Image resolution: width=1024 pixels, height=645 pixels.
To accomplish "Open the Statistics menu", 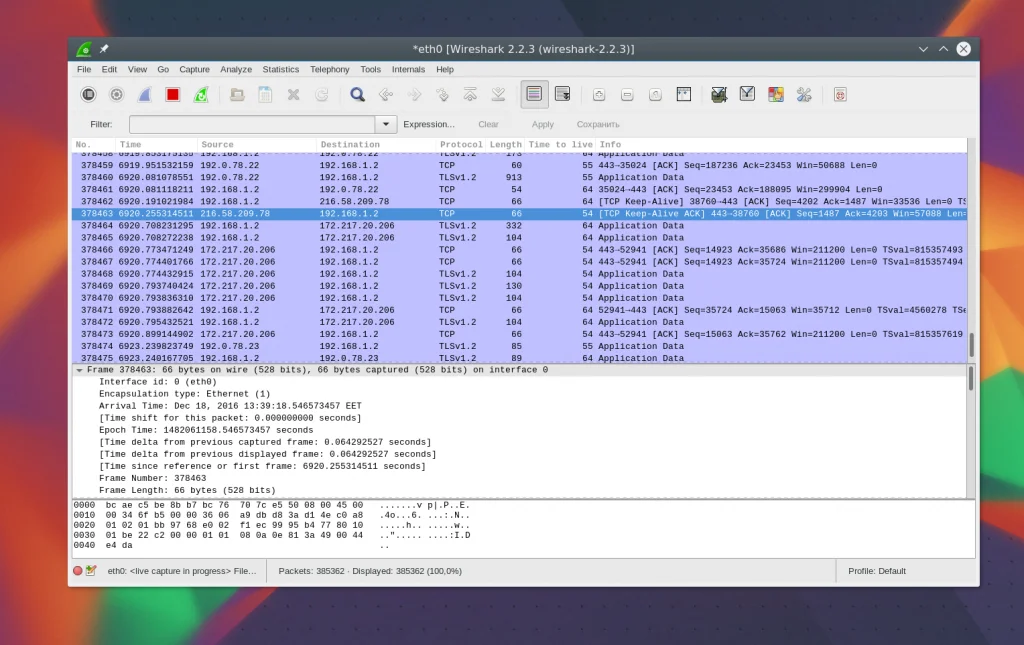I will click(x=280, y=70).
